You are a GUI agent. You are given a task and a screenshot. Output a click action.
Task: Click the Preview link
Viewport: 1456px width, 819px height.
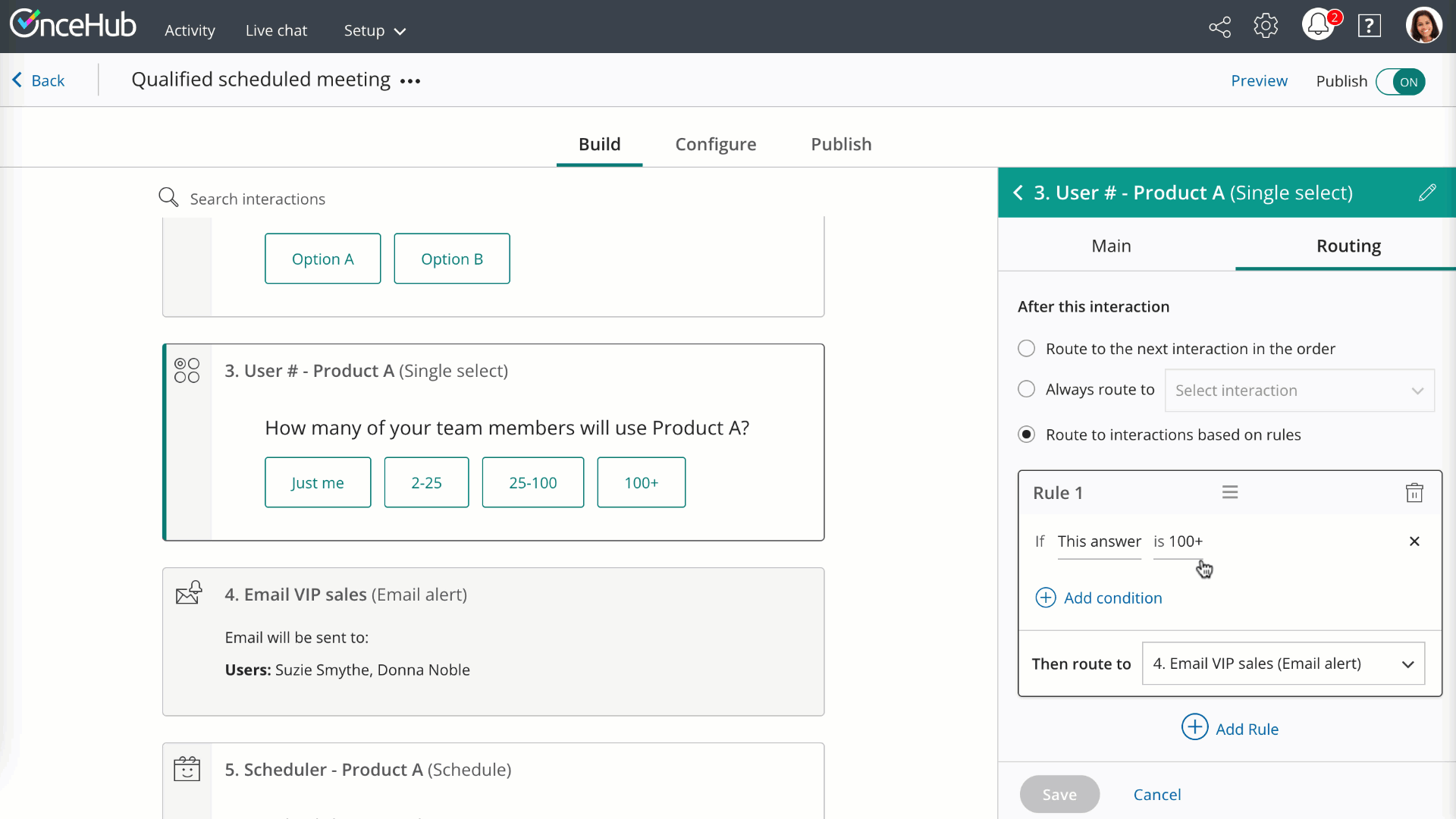tap(1259, 81)
